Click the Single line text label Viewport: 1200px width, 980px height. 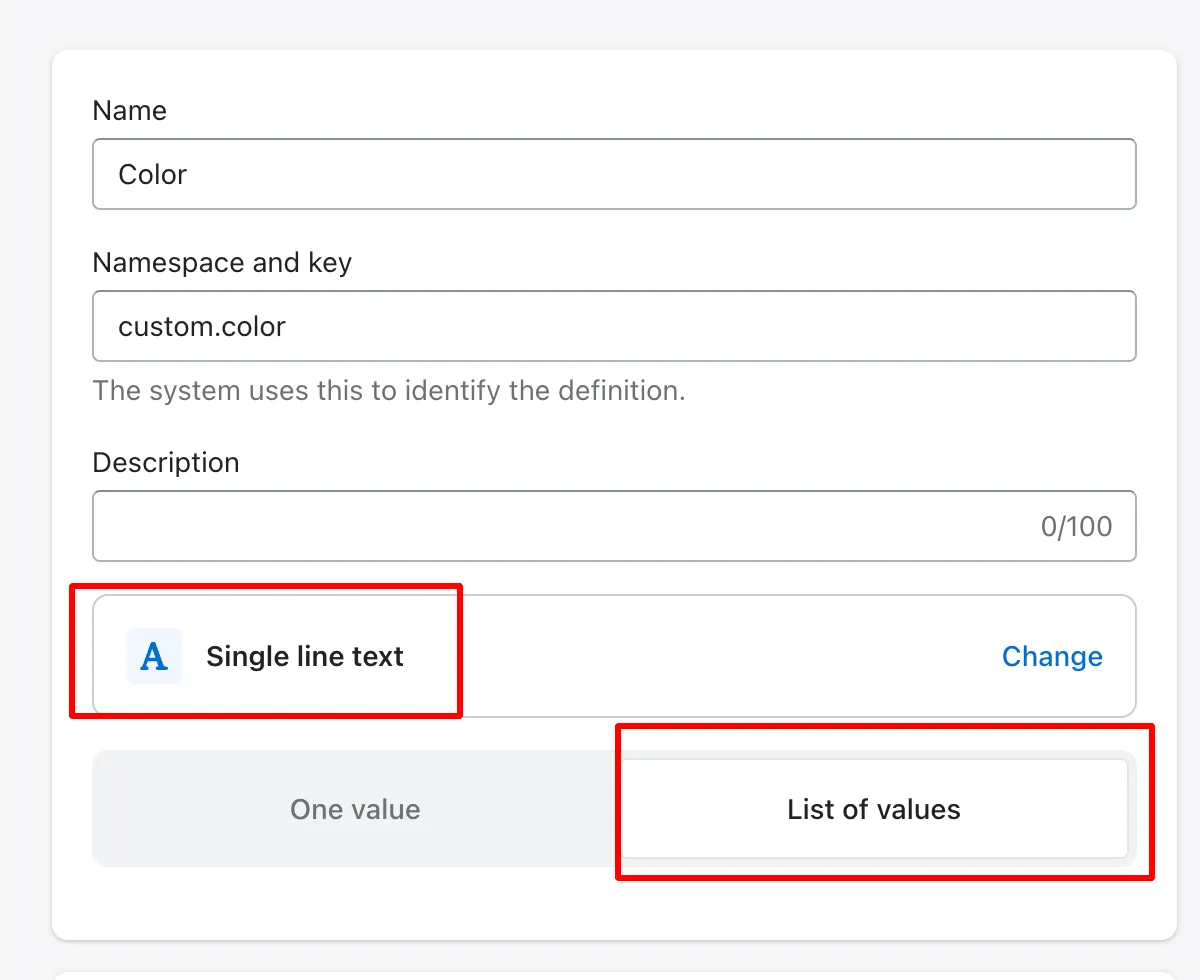click(x=305, y=656)
